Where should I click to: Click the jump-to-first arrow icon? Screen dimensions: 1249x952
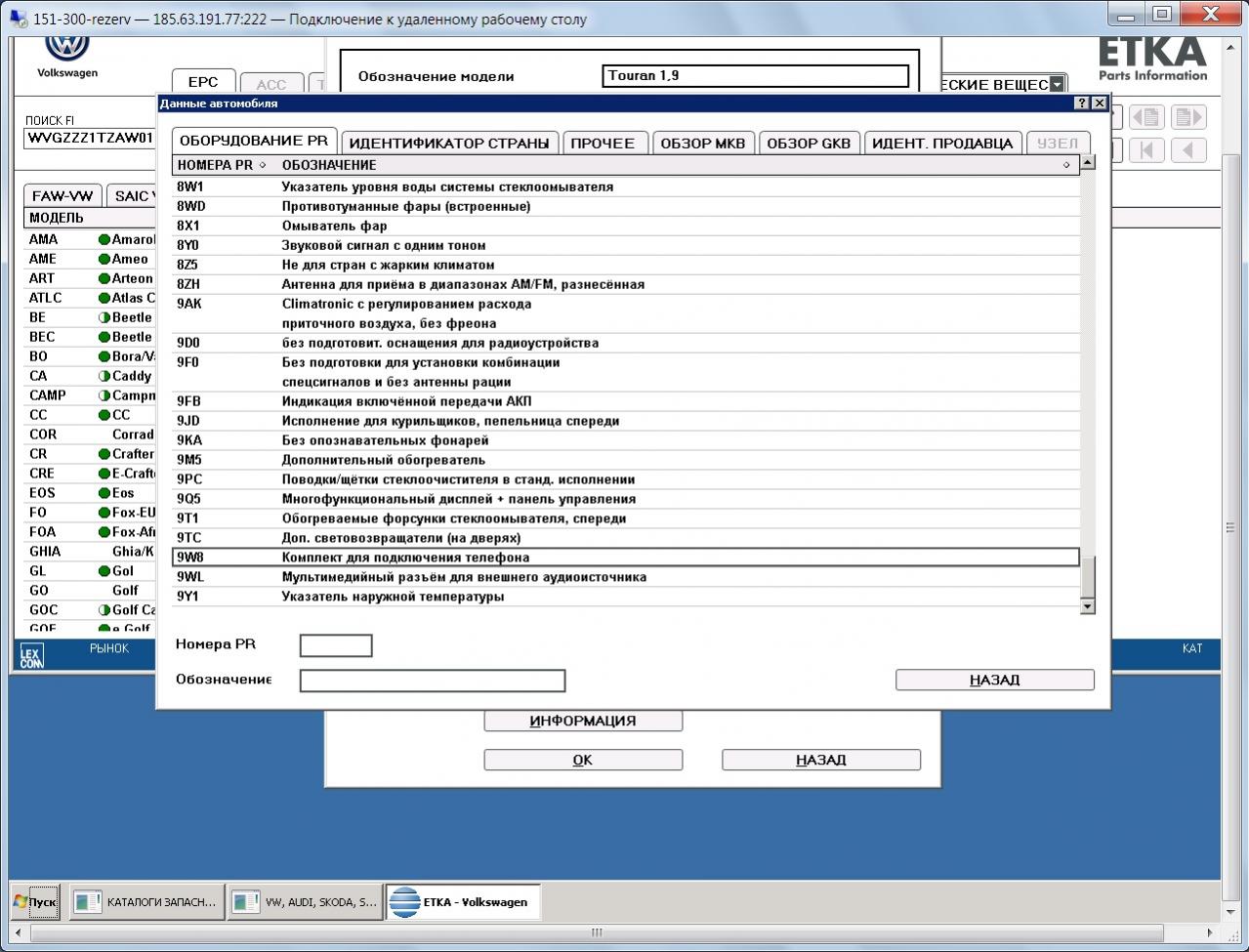(x=1147, y=150)
